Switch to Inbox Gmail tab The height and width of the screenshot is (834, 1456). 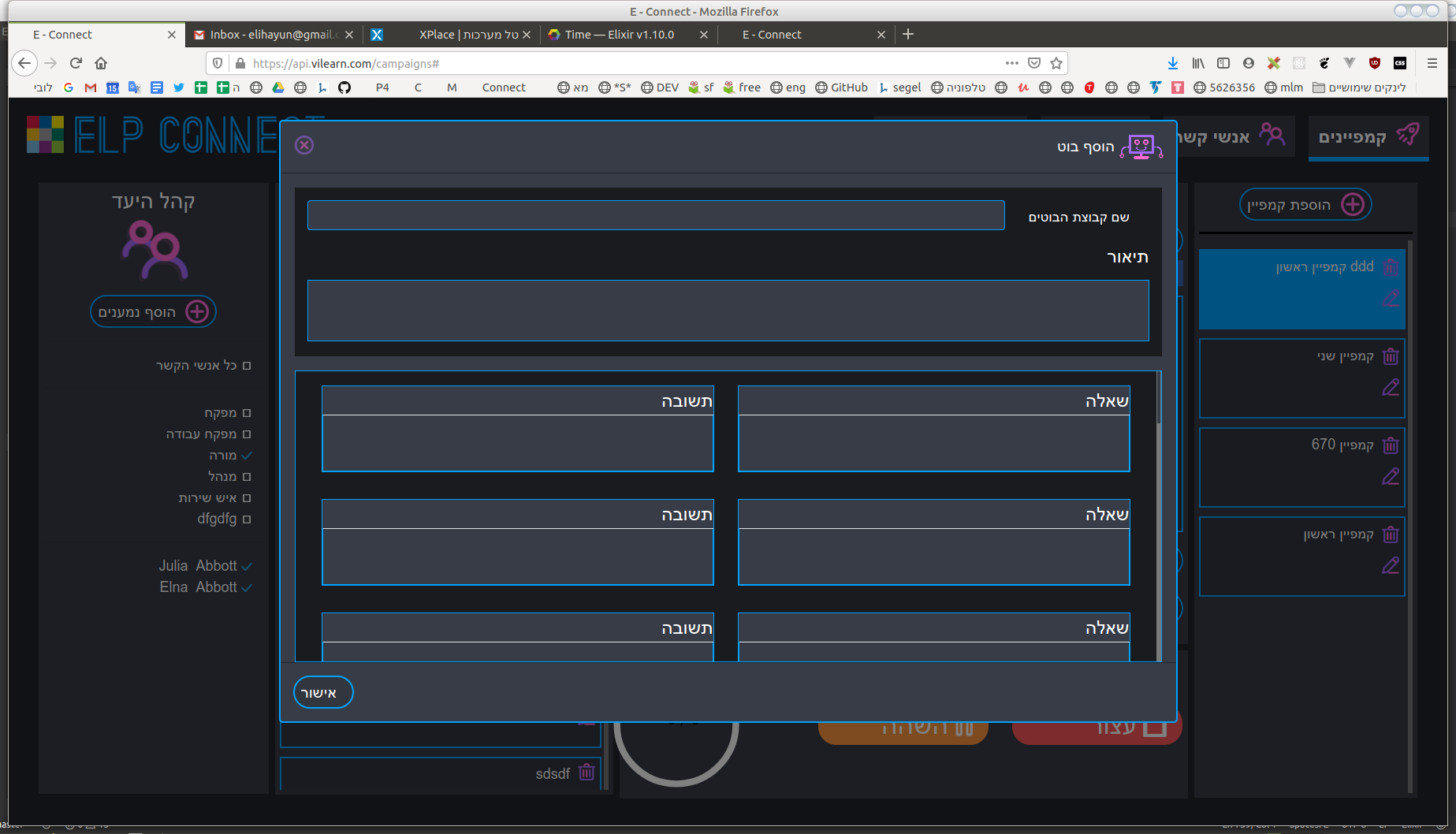274,35
